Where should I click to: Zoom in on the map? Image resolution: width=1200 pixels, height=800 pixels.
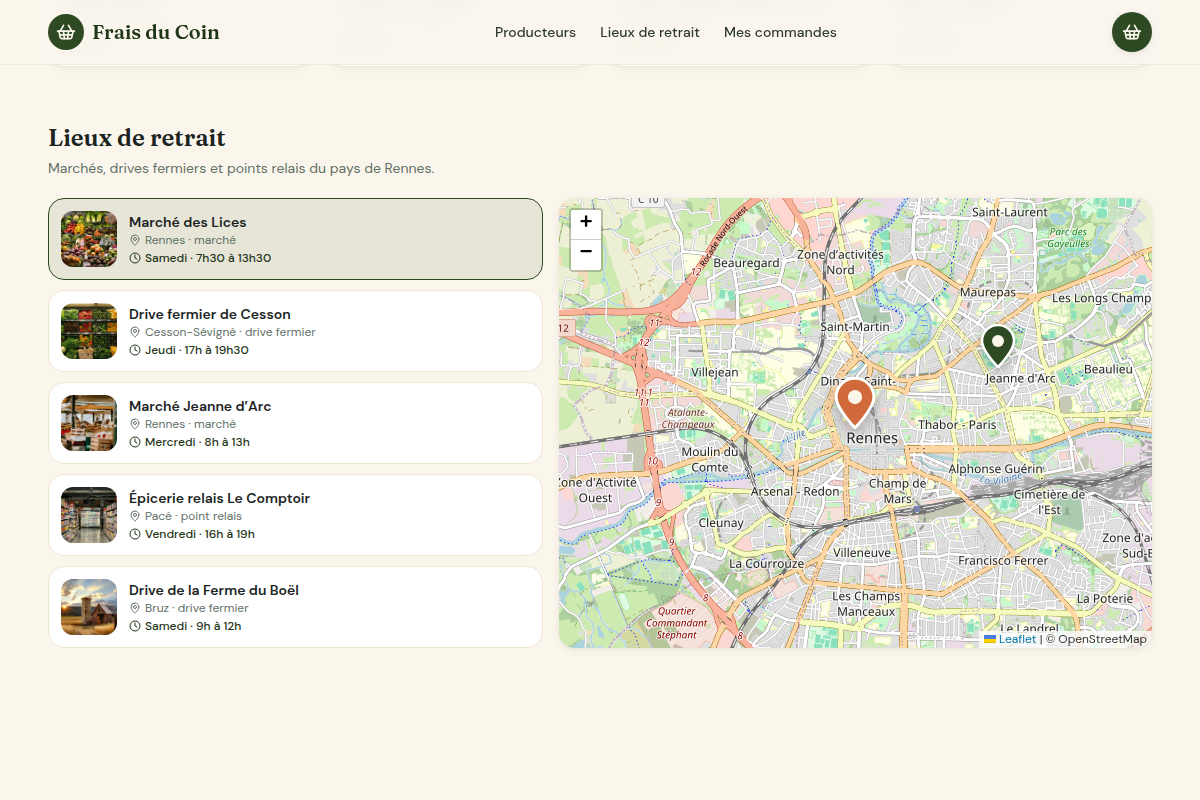[x=586, y=222]
